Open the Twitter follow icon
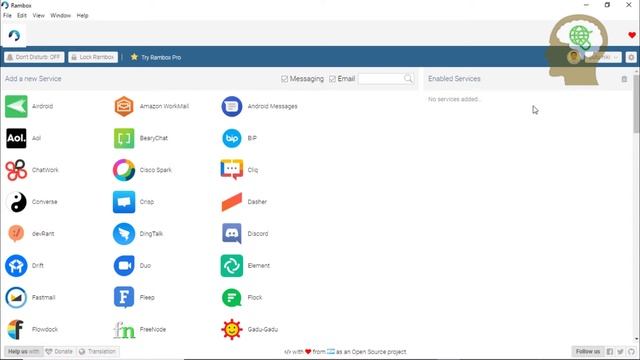 pos(620,351)
